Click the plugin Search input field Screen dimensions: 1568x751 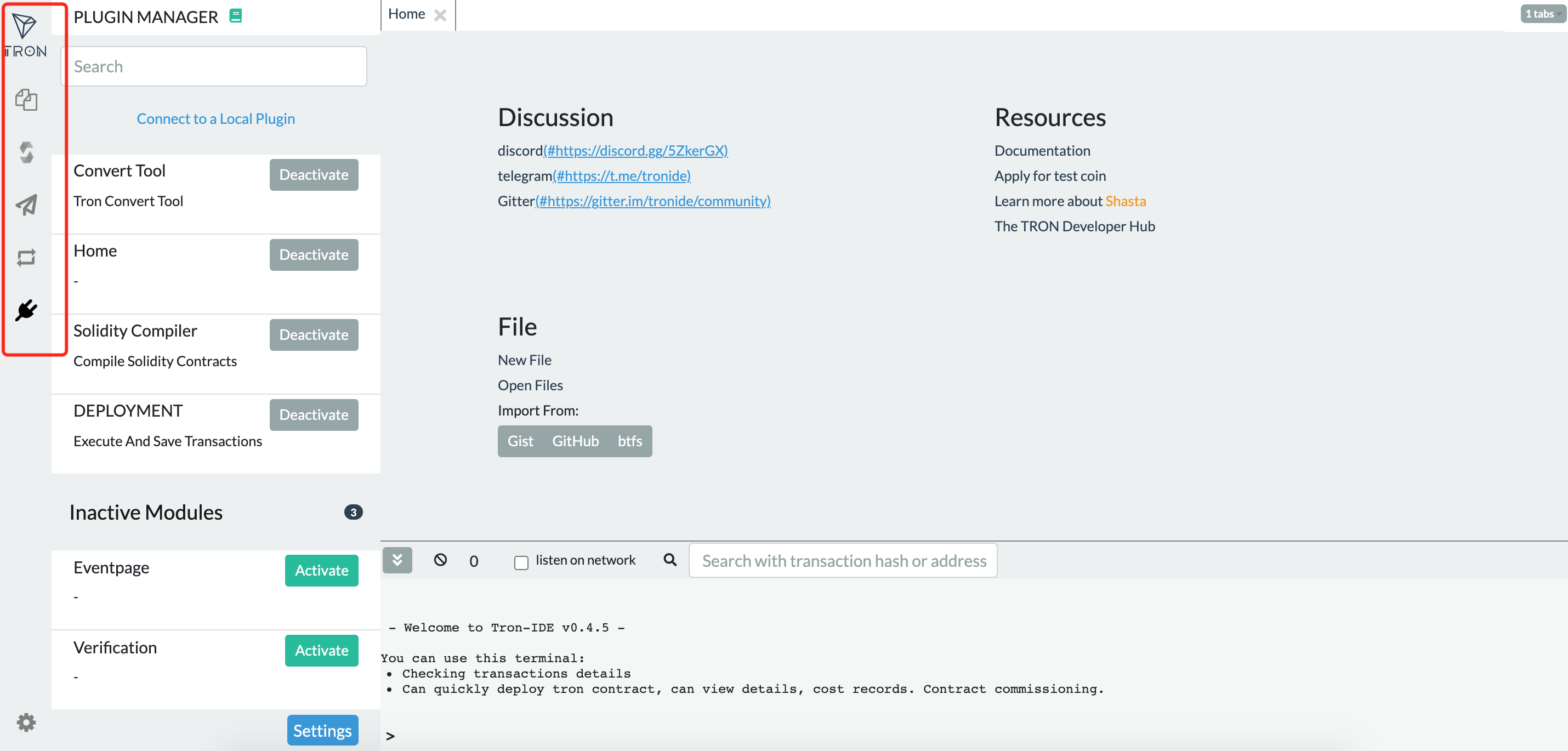coord(214,66)
